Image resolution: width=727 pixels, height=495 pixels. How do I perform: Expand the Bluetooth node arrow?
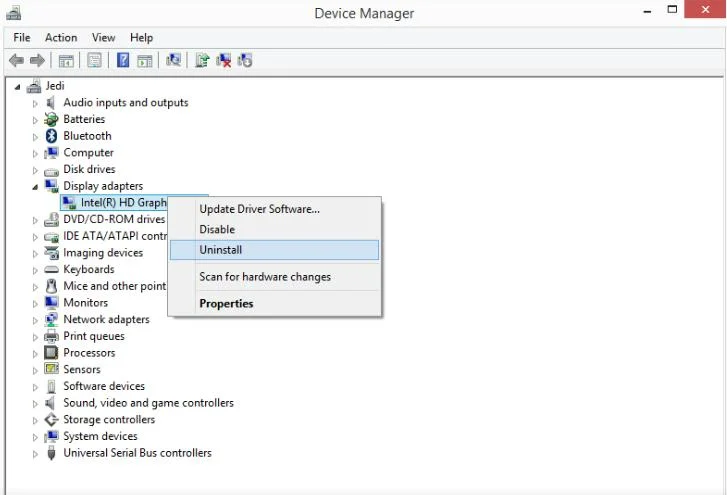pyautogui.click(x=35, y=137)
